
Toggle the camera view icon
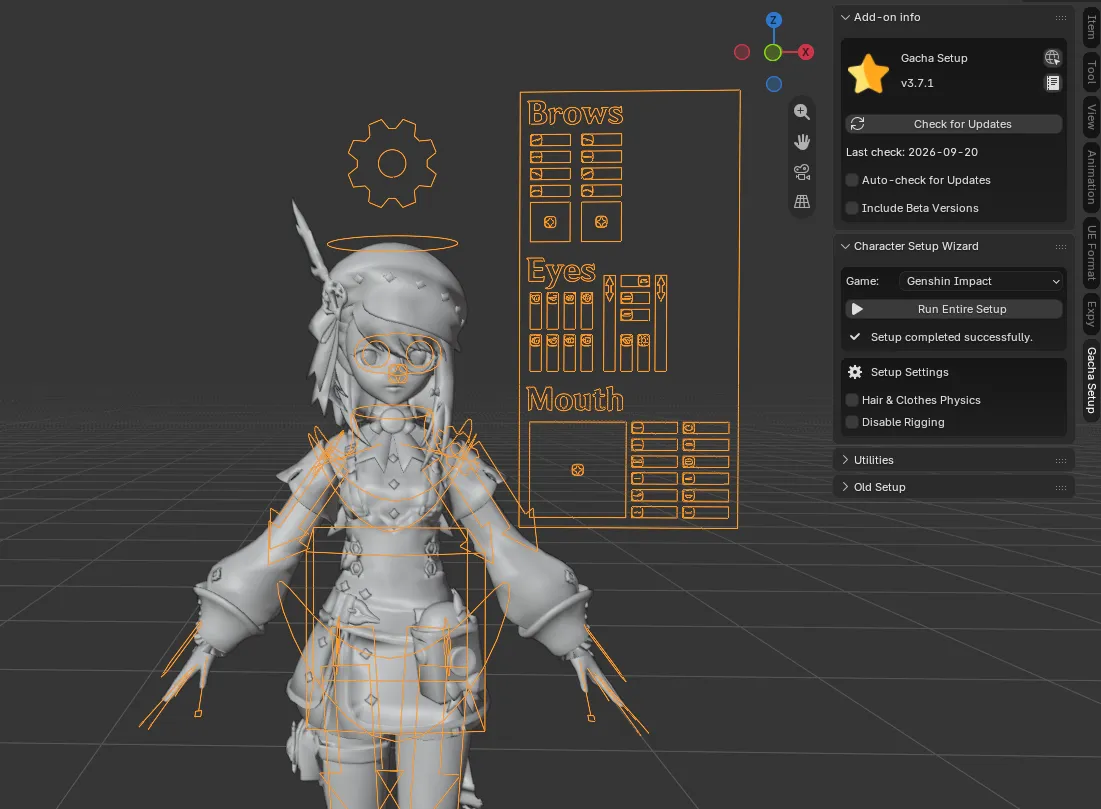point(802,172)
